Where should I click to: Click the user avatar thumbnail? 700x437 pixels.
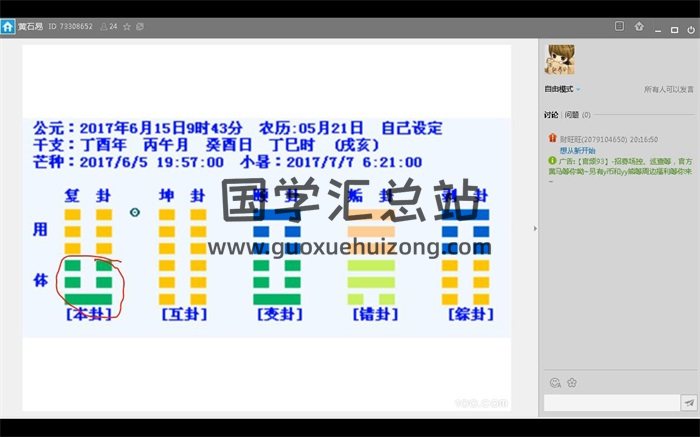(x=558, y=60)
